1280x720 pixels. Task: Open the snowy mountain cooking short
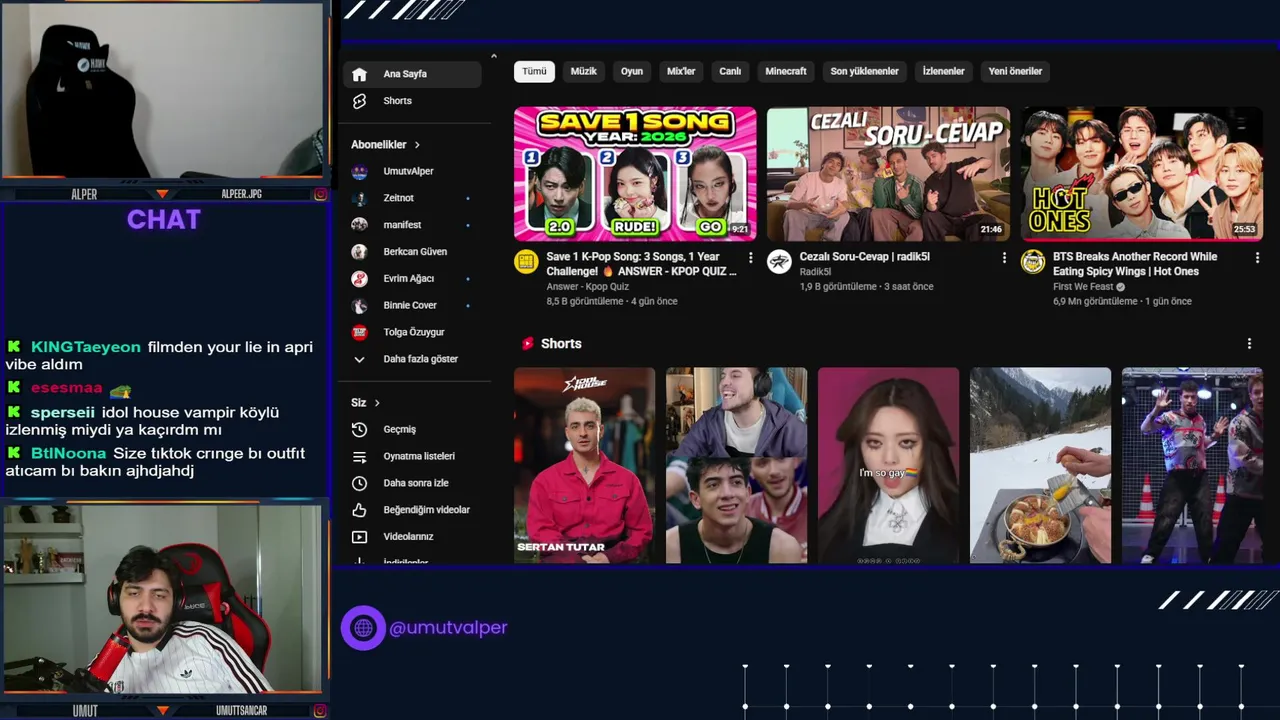(1040, 465)
